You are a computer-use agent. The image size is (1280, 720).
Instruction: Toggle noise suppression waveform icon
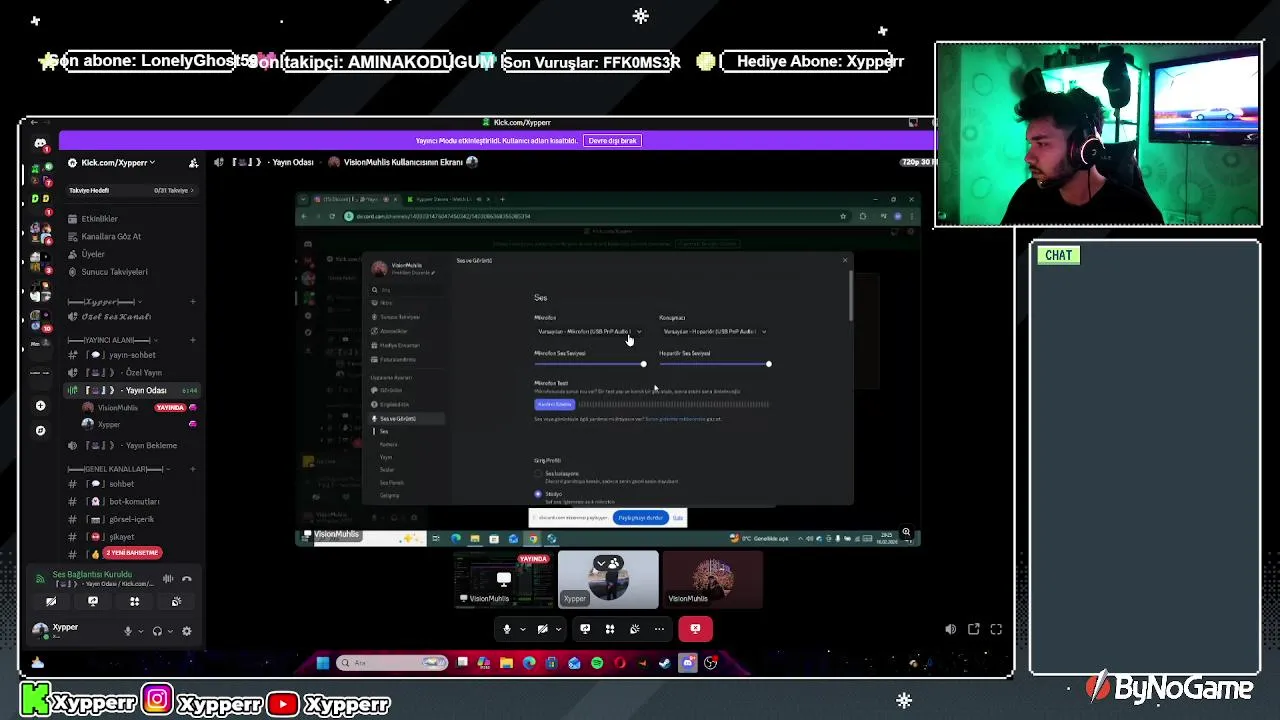coord(168,578)
